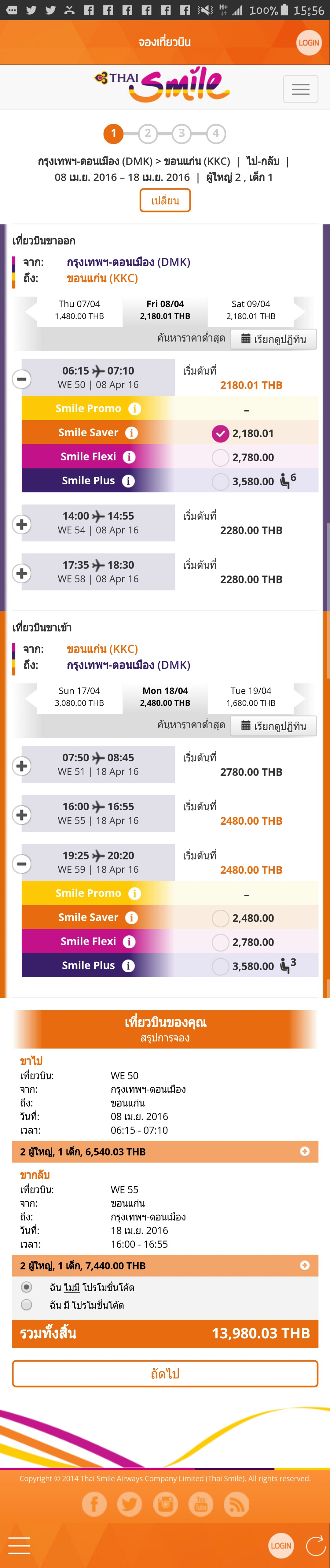Click the refresh icon in bottom bar
330x1568 pixels.
(315, 1545)
